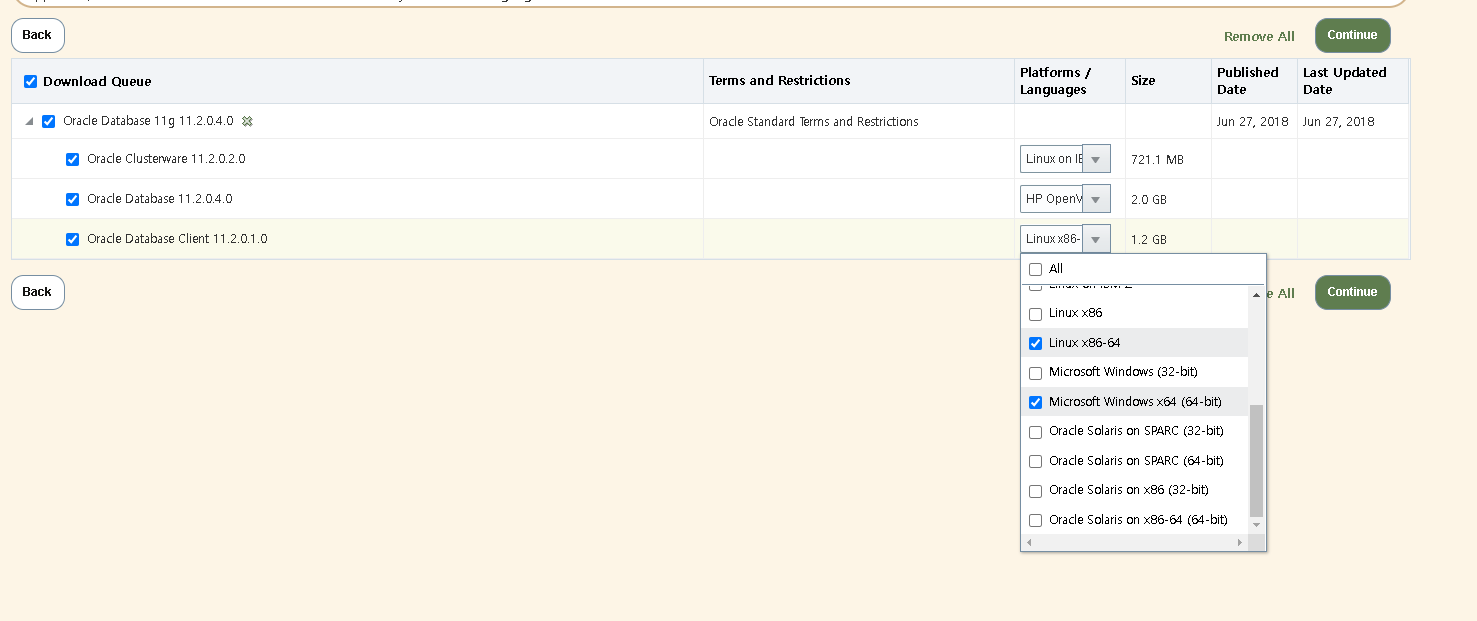Click the Oracle Database Client 11.2.0.1.0 label
1477x621 pixels.
pyautogui.click(x=177, y=239)
